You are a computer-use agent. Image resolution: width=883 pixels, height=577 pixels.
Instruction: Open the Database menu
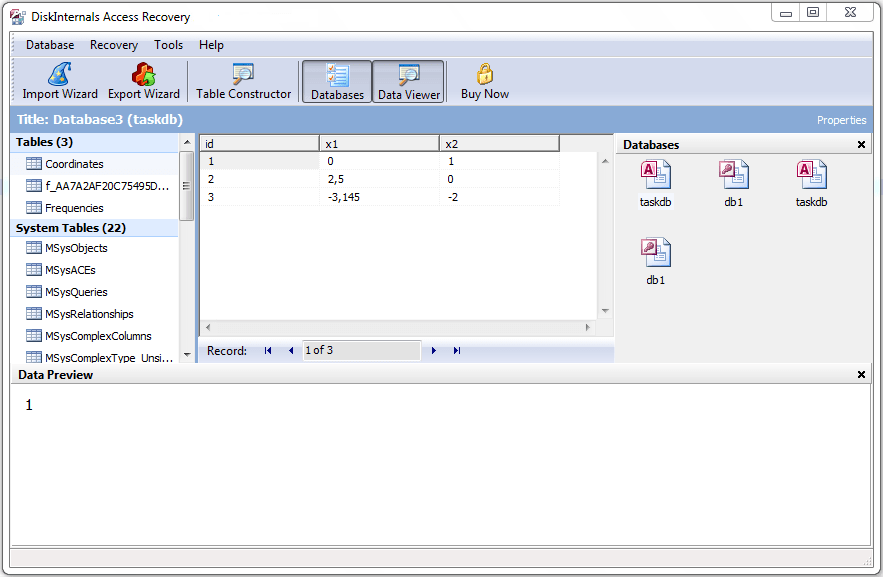pos(49,45)
